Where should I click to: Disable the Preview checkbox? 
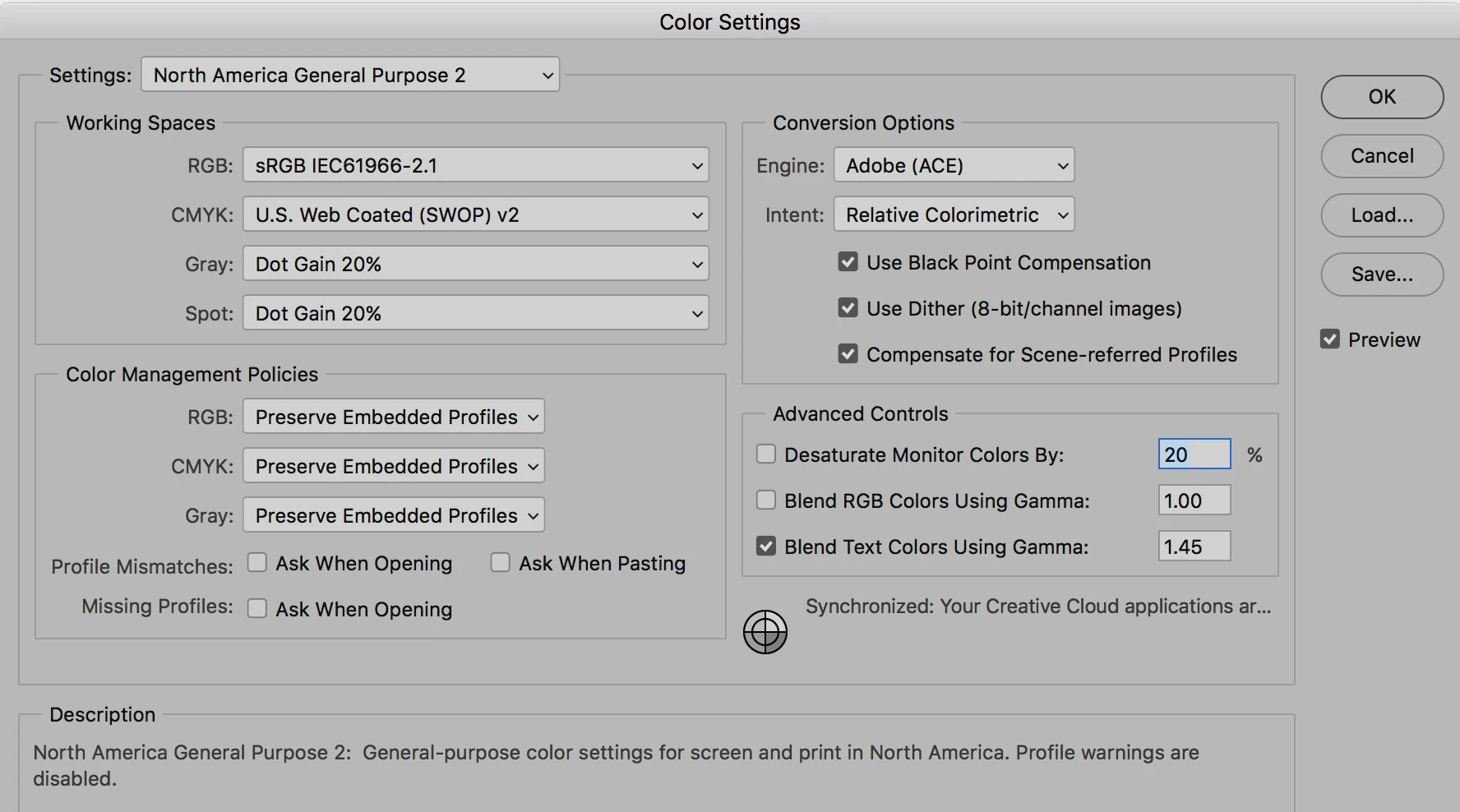click(x=1329, y=339)
